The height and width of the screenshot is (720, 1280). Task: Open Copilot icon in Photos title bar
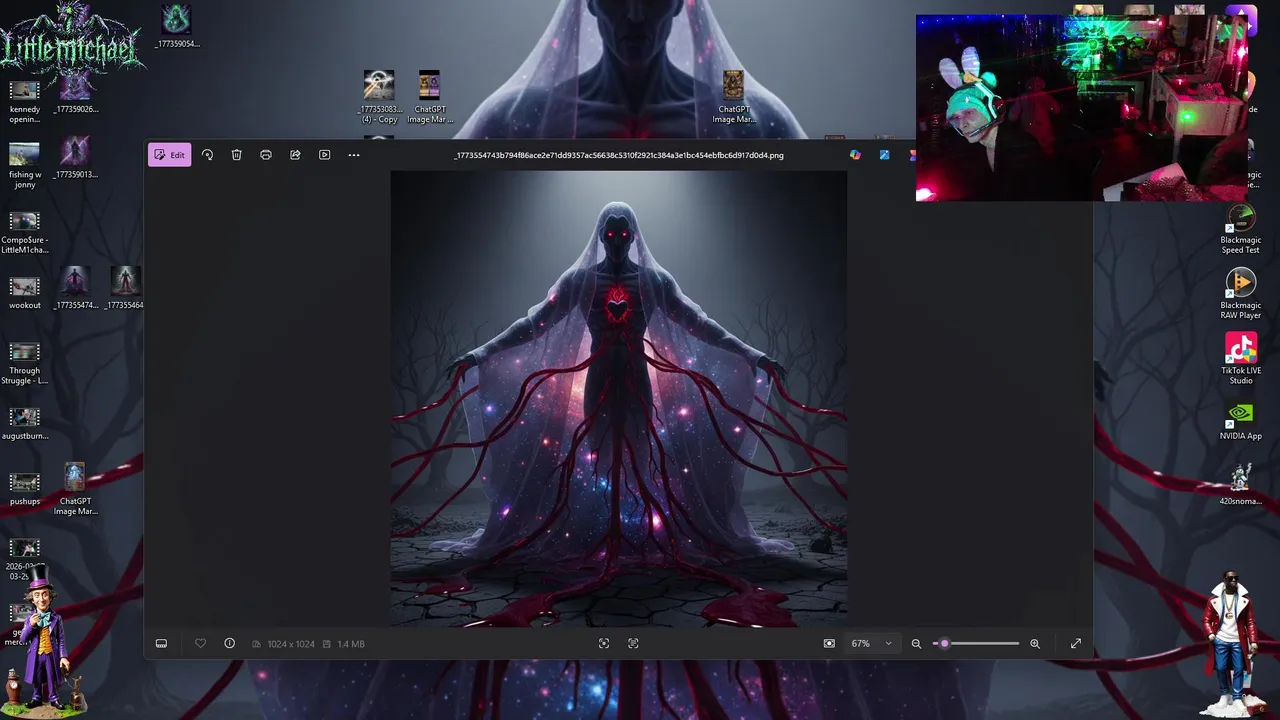(855, 155)
